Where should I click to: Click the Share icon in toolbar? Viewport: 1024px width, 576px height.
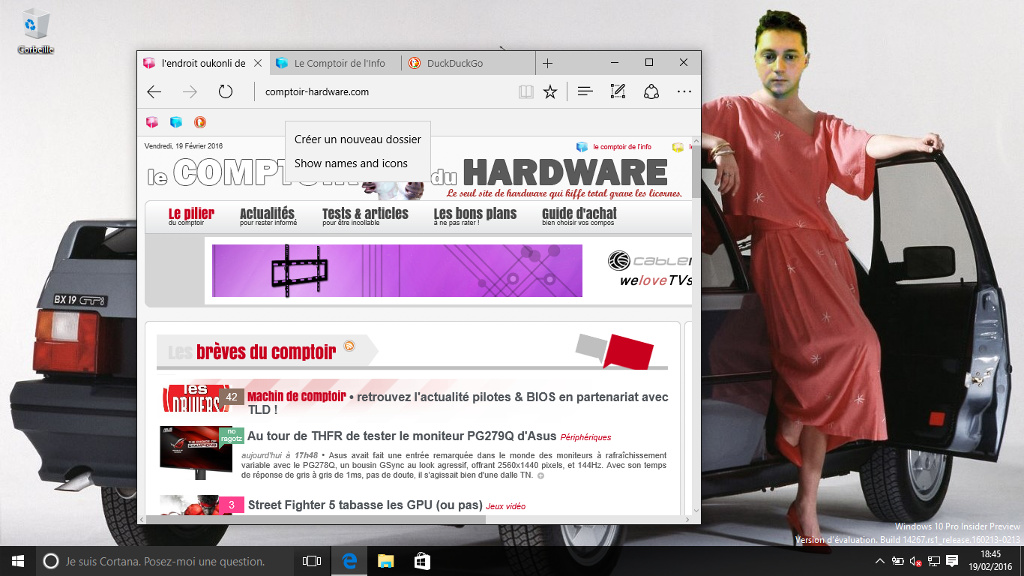651,92
